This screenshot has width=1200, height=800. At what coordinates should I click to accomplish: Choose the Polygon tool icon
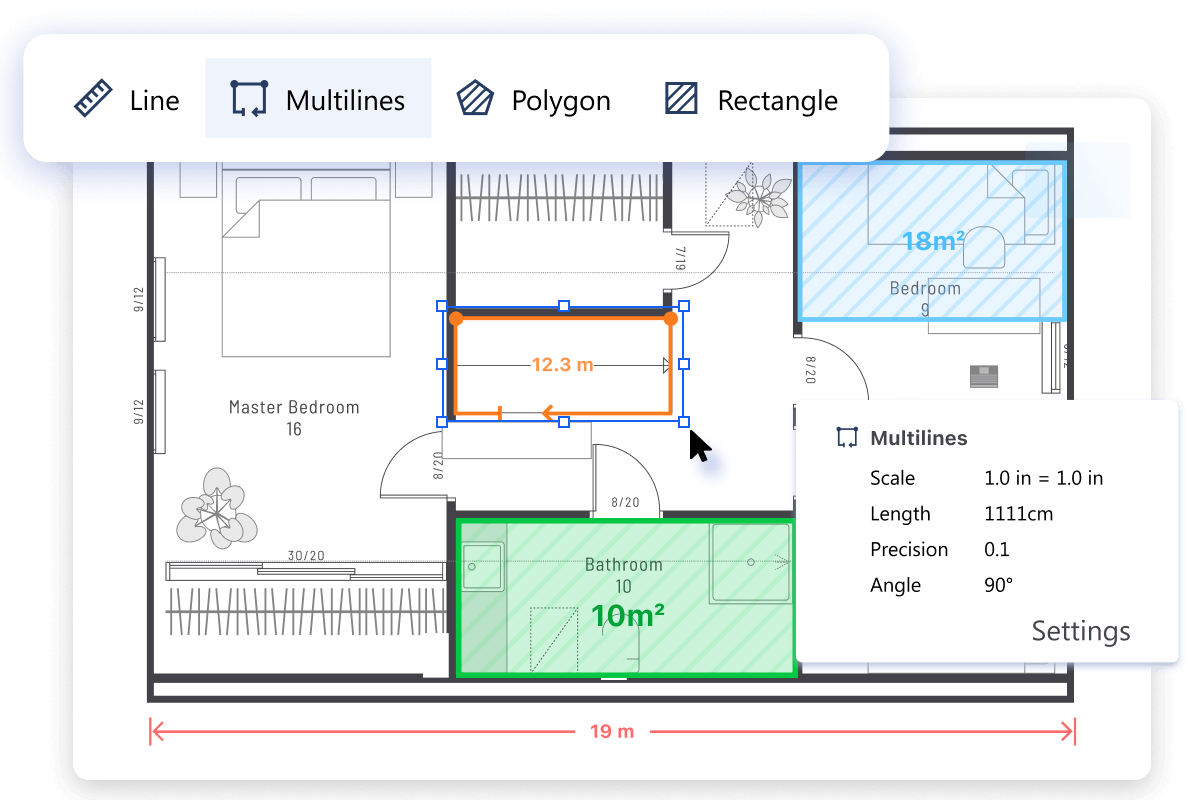click(x=475, y=100)
